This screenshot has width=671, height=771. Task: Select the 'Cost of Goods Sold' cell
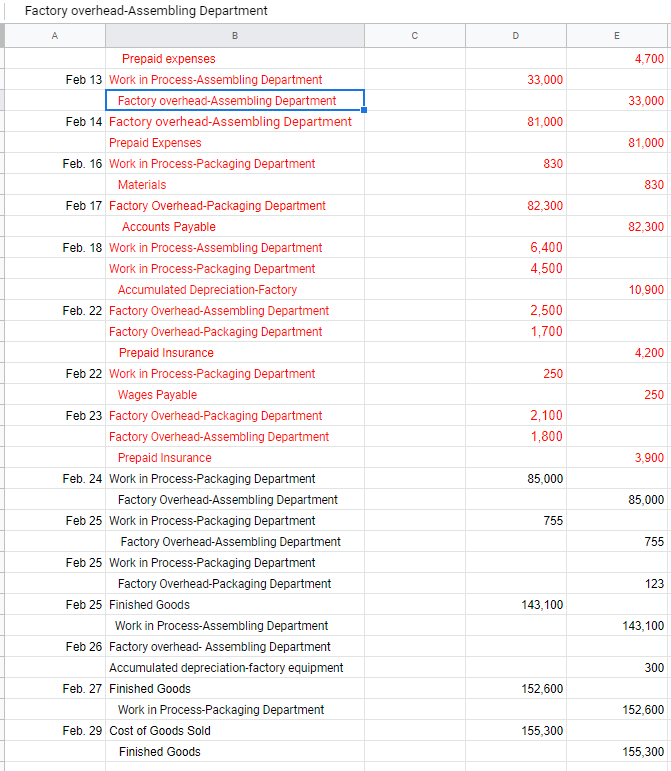tap(235, 731)
